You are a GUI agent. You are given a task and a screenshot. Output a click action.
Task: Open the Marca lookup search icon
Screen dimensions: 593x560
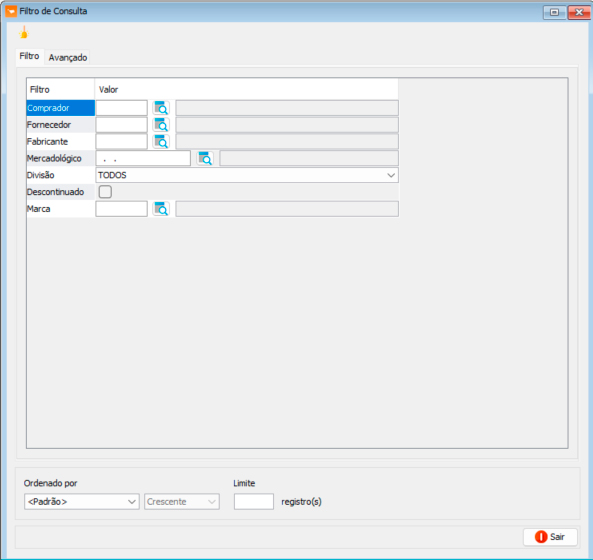(161, 209)
